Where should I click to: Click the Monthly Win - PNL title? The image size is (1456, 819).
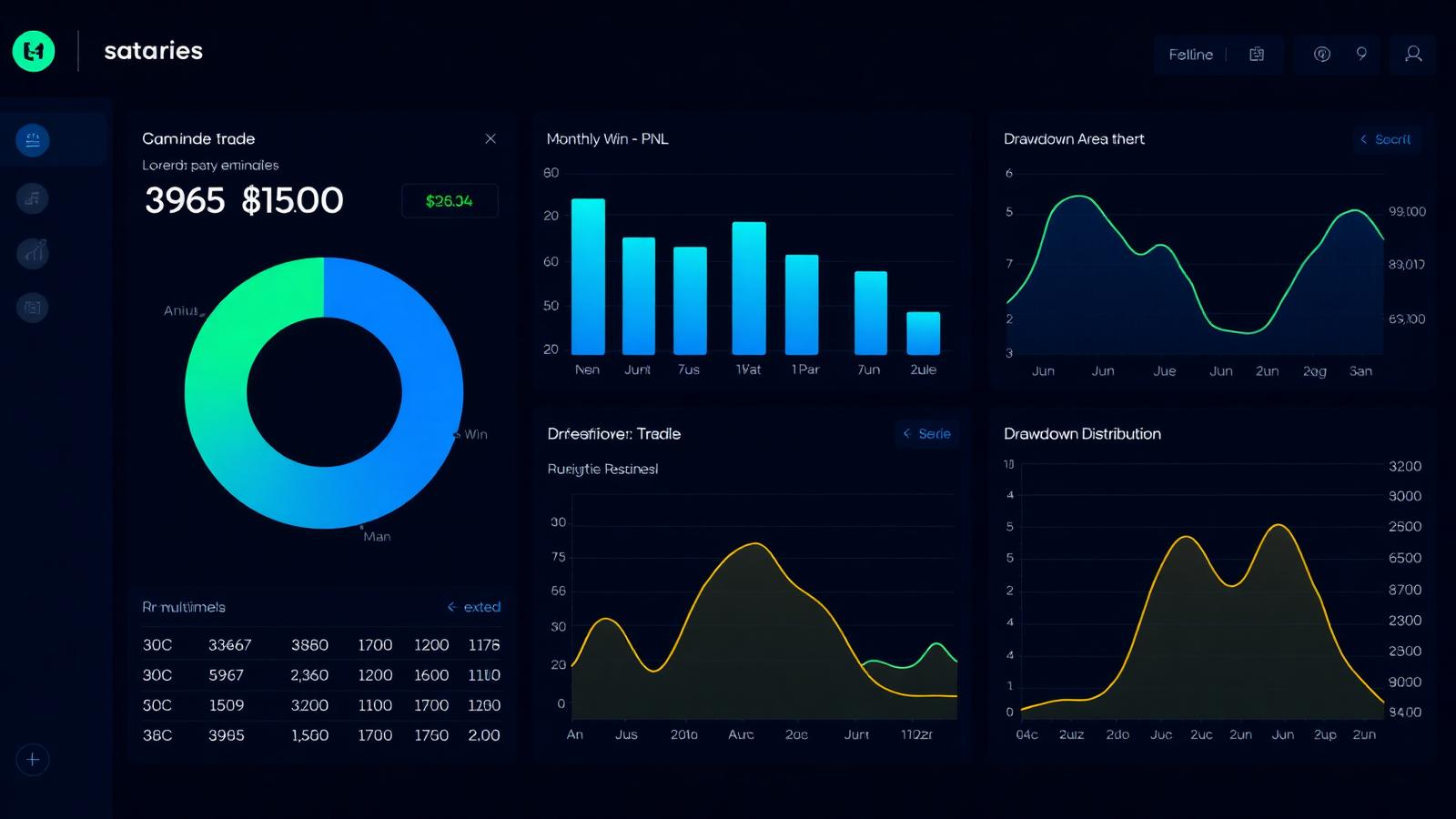pyautogui.click(x=607, y=138)
